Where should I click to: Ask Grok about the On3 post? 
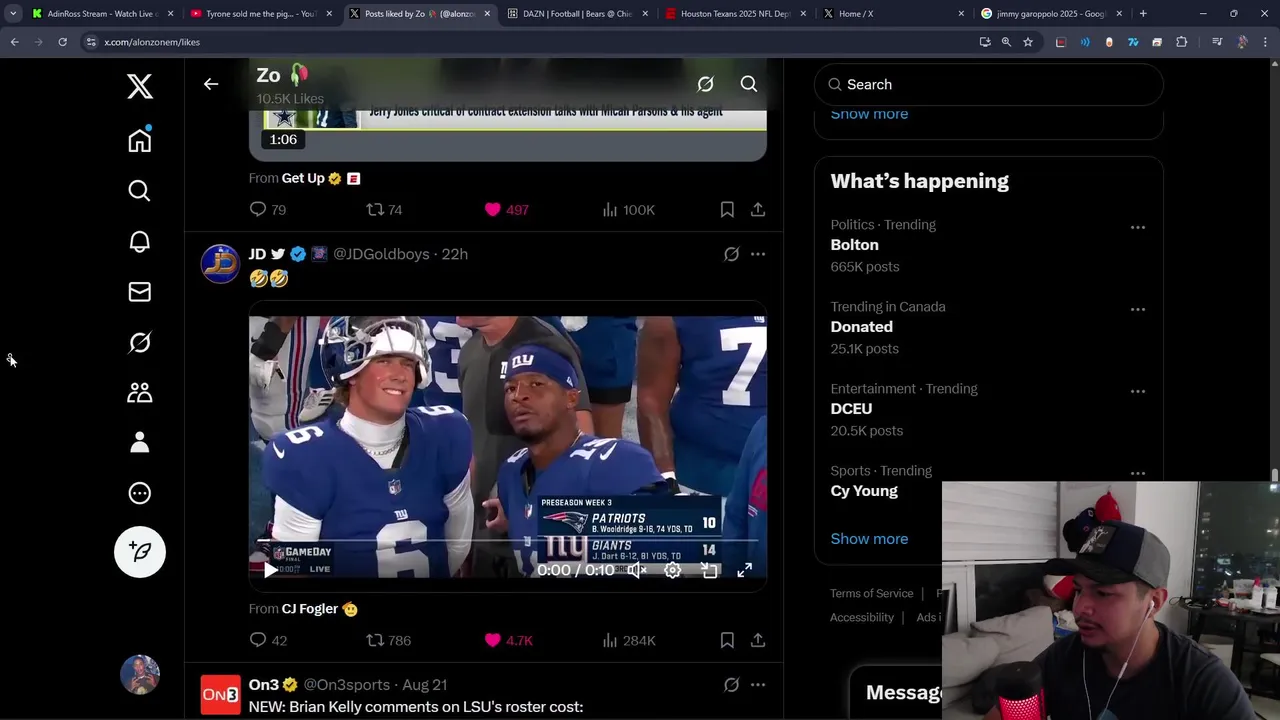tap(732, 685)
